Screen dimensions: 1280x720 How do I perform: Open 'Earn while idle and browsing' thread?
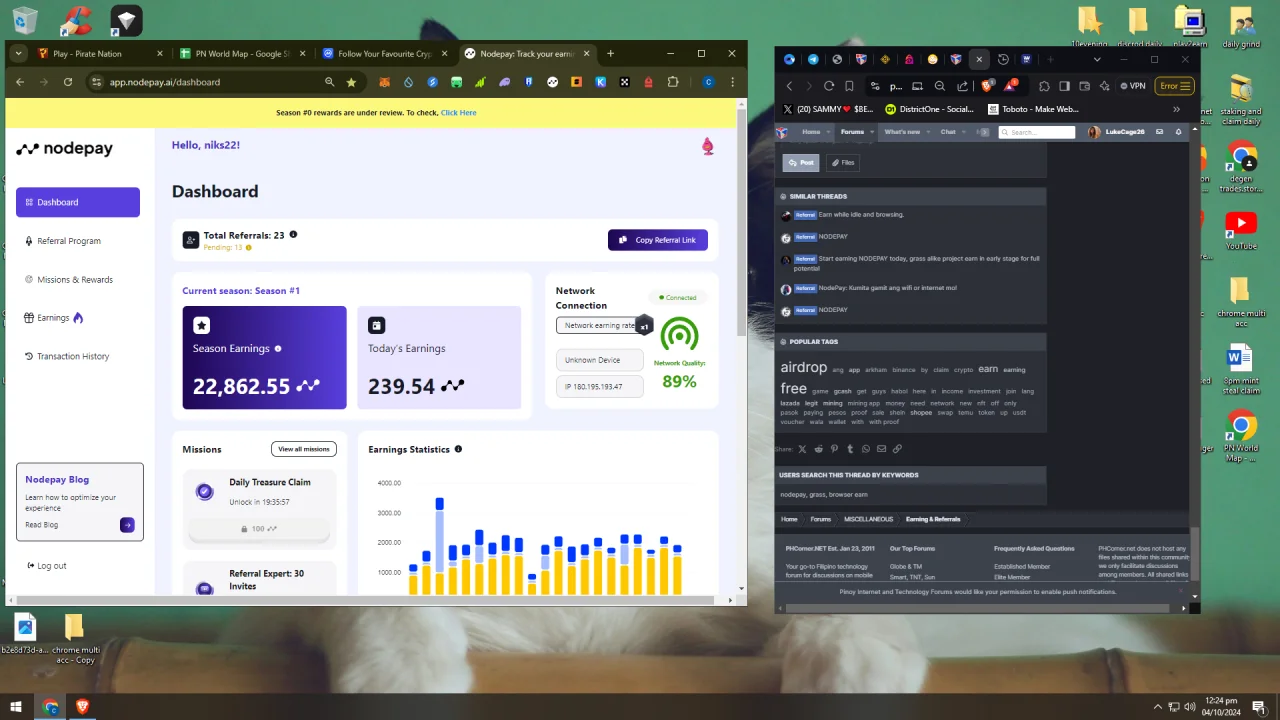(861, 215)
